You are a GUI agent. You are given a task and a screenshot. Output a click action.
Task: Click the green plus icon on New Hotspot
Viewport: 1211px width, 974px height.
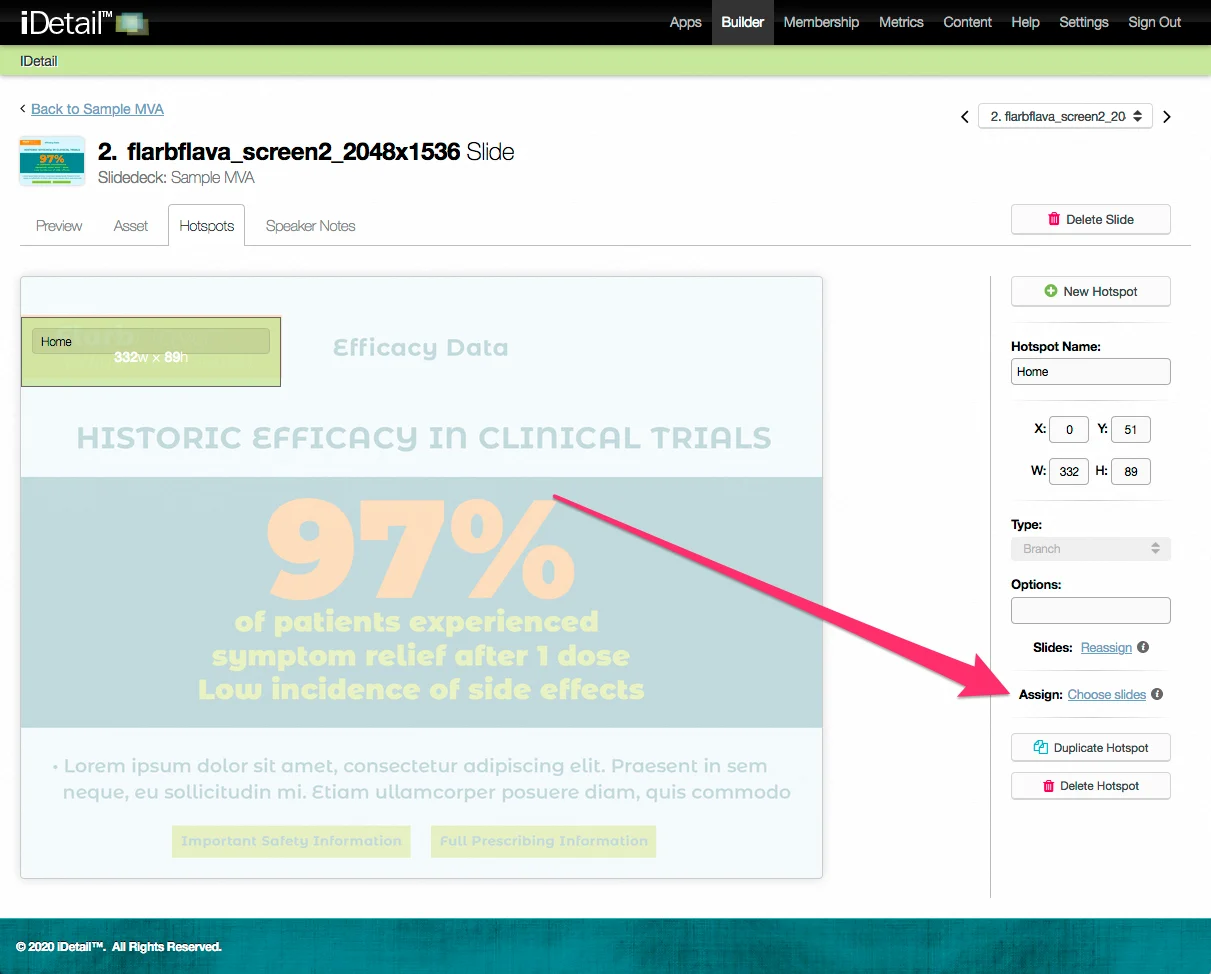click(x=1050, y=291)
